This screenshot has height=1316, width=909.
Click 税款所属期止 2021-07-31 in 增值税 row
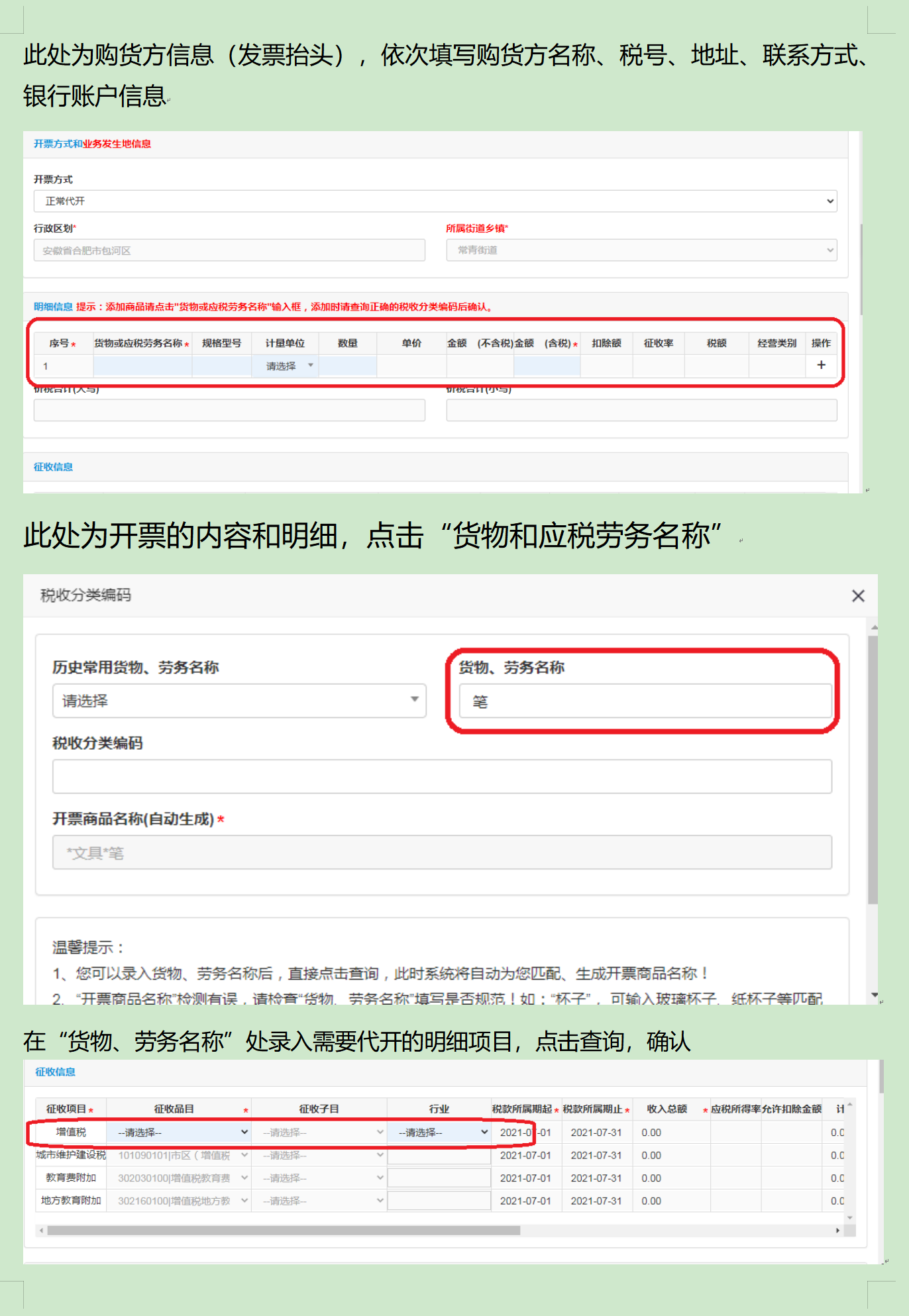(596, 1133)
